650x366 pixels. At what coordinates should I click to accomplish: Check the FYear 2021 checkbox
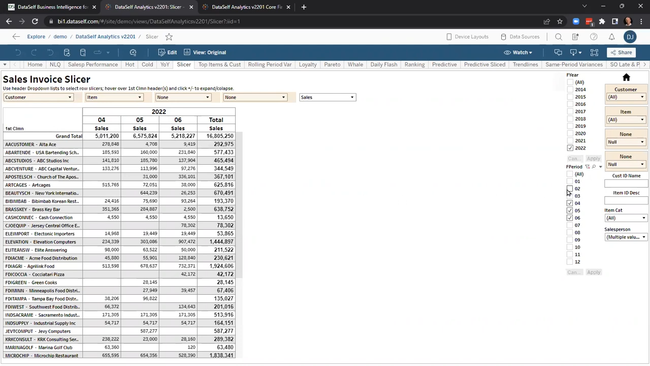[x=570, y=141]
